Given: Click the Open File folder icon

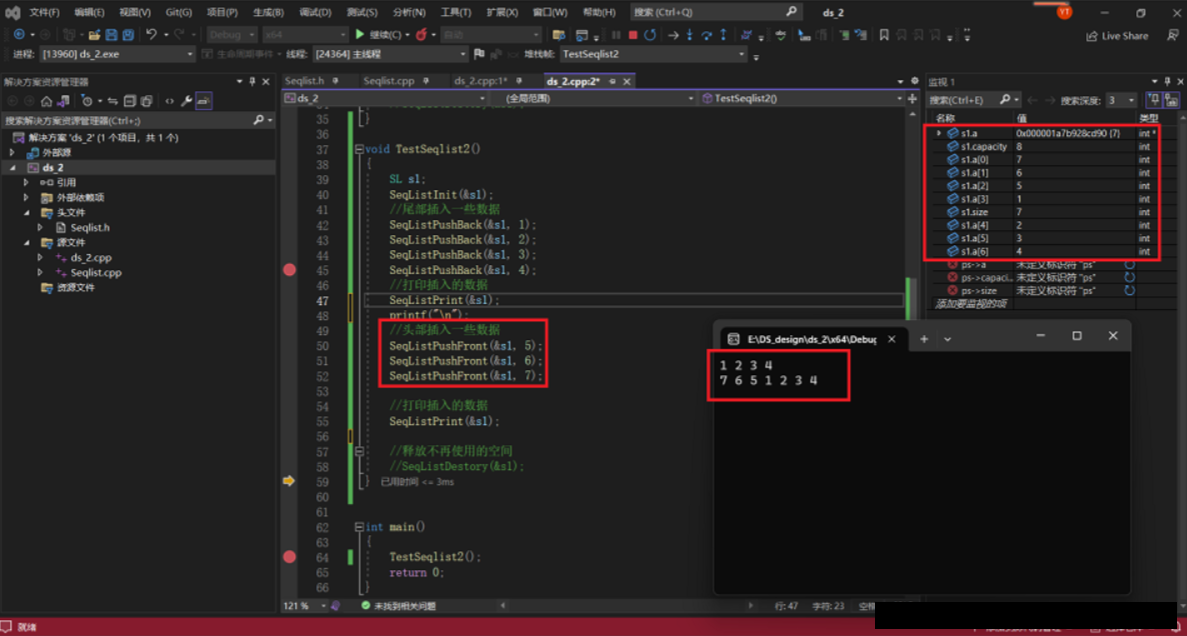Looking at the screenshot, I should point(94,35).
